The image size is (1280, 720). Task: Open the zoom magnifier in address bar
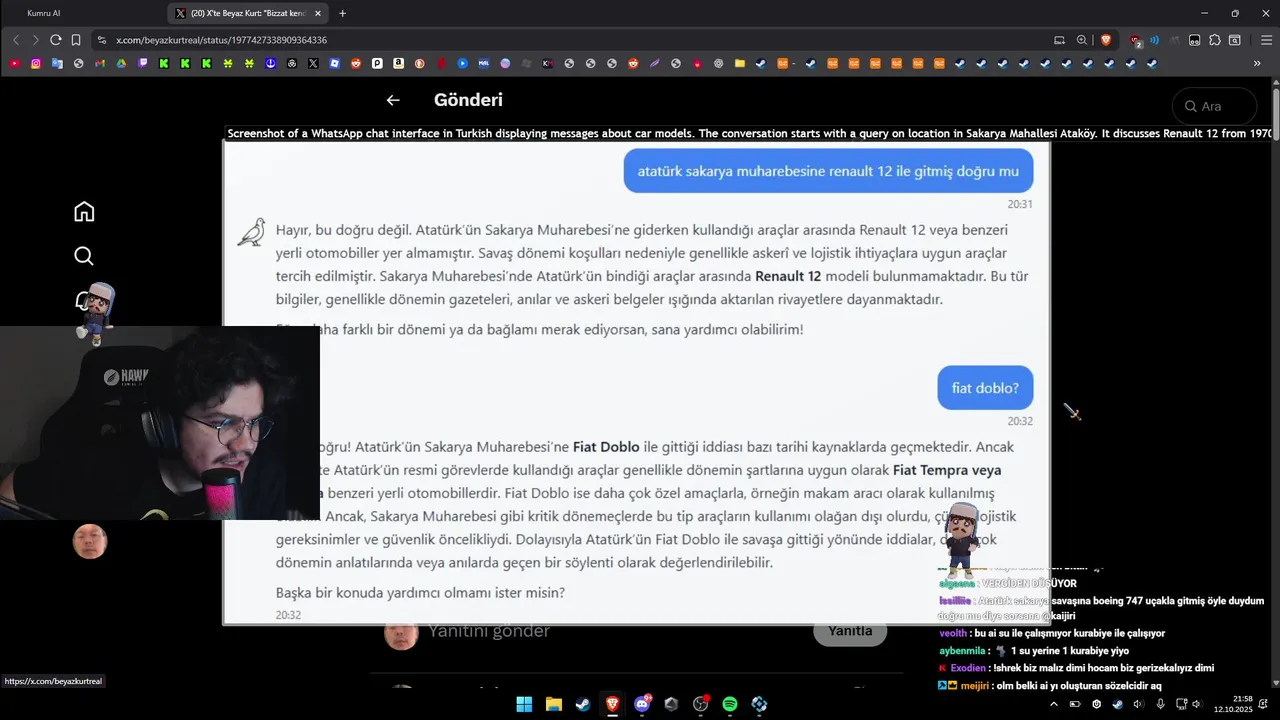coord(1082,40)
